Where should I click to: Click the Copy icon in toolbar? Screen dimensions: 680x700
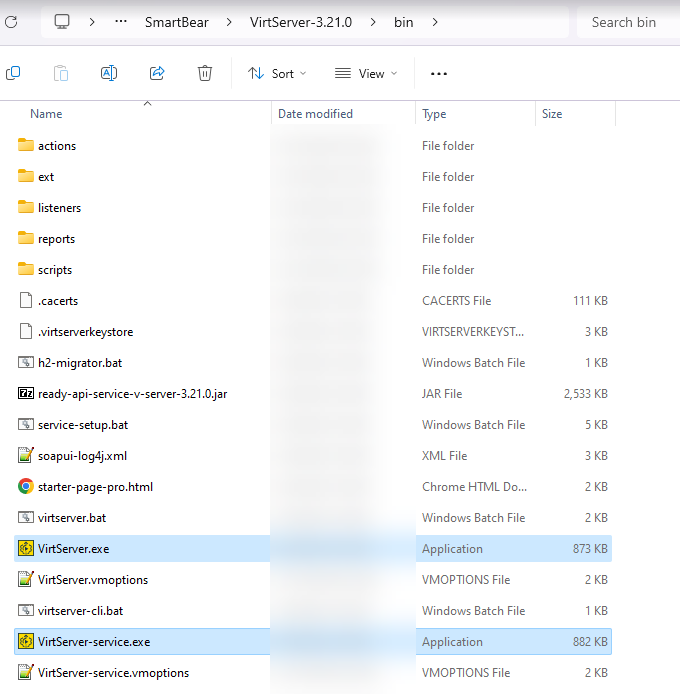coord(13,73)
